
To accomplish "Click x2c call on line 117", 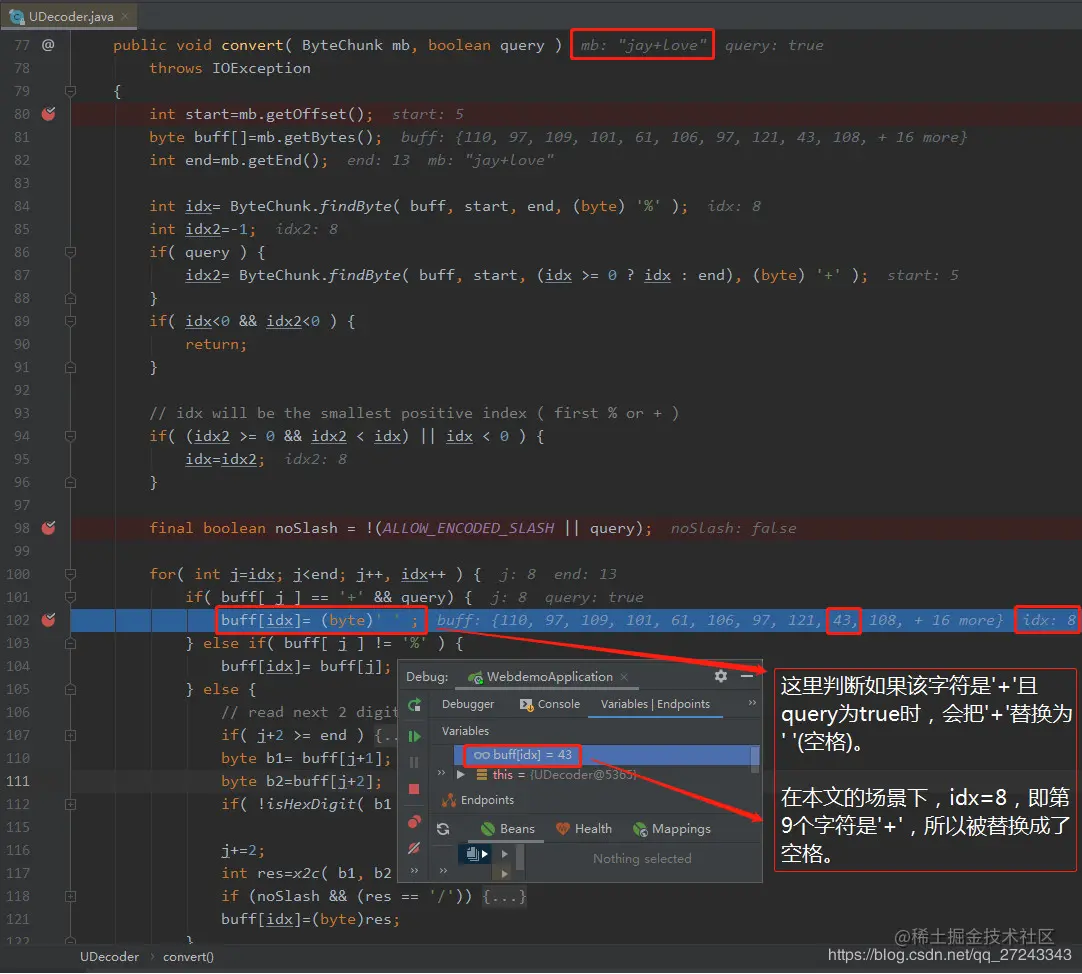I will pyautogui.click(x=306, y=873).
